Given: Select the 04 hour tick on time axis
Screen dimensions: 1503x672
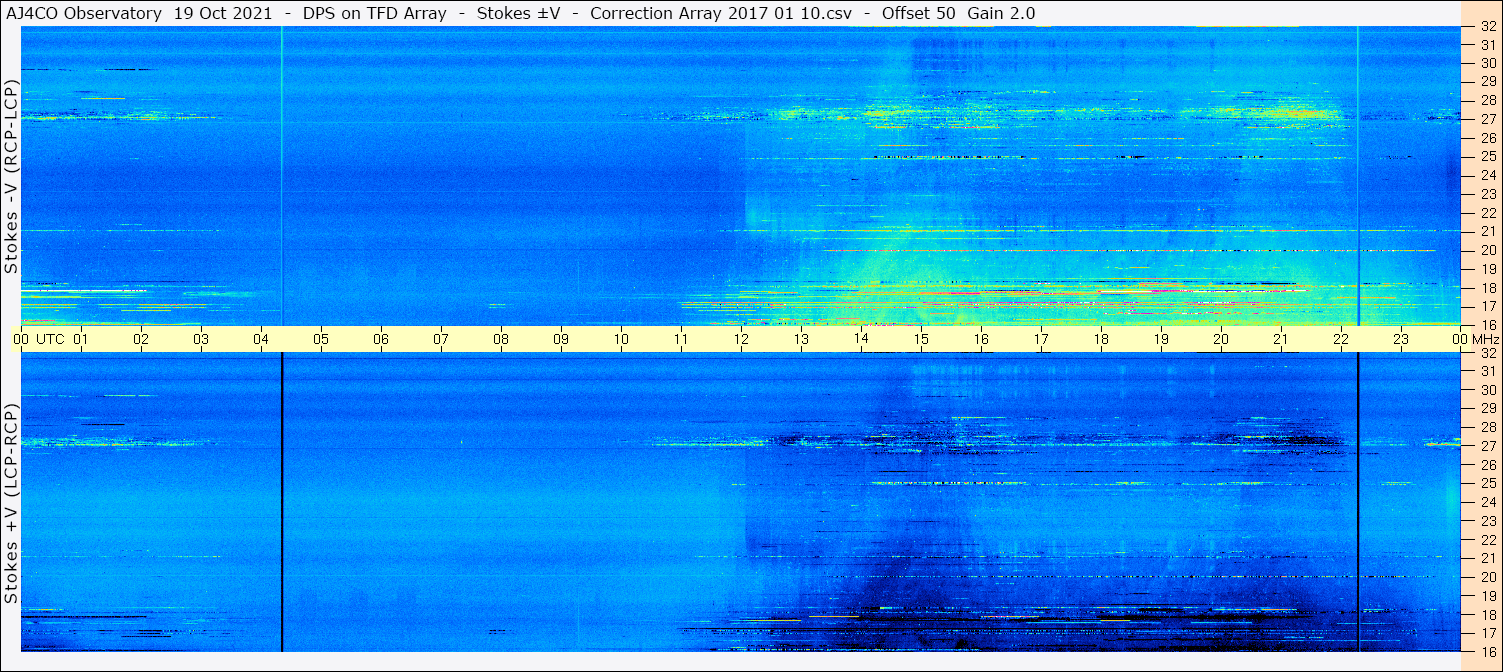Looking at the screenshot, I should pos(261,339).
